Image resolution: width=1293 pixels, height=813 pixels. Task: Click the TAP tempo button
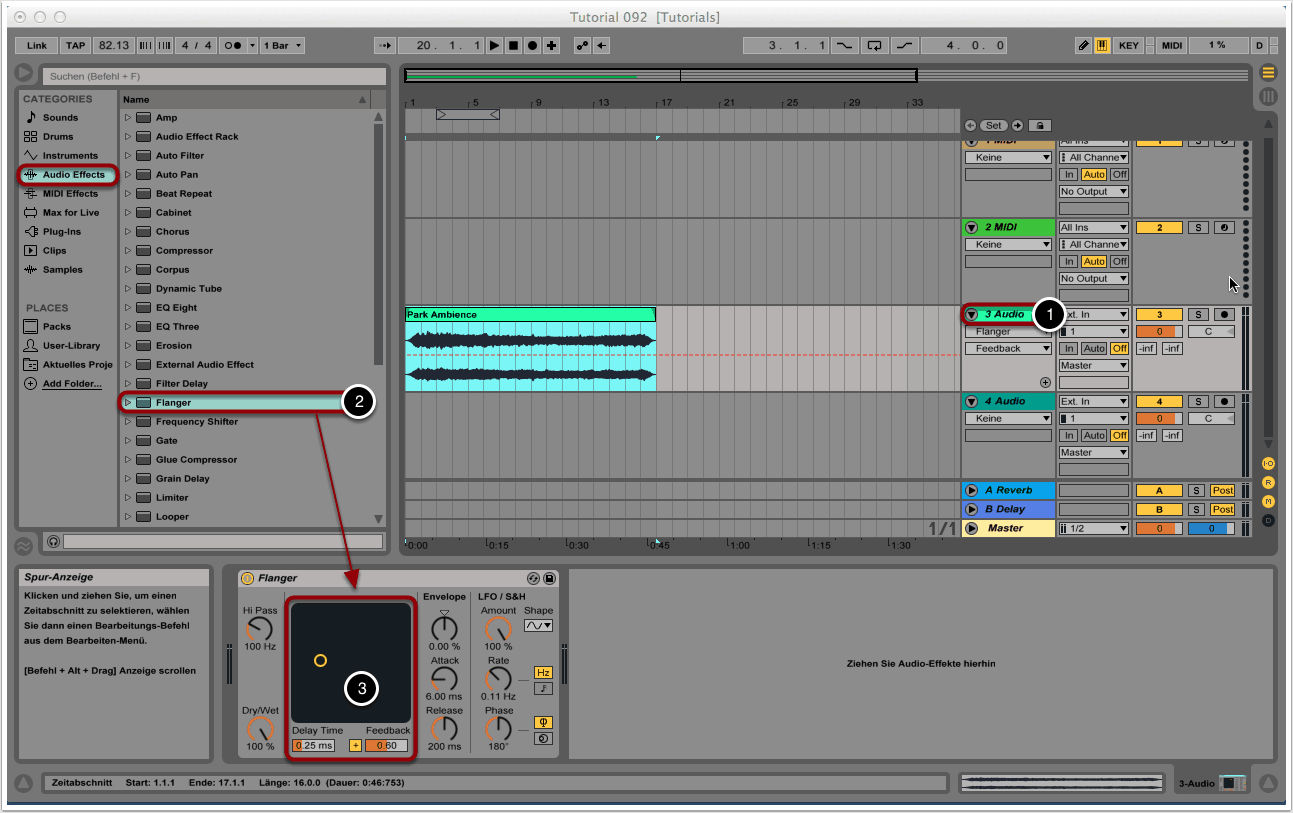(x=75, y=46)
